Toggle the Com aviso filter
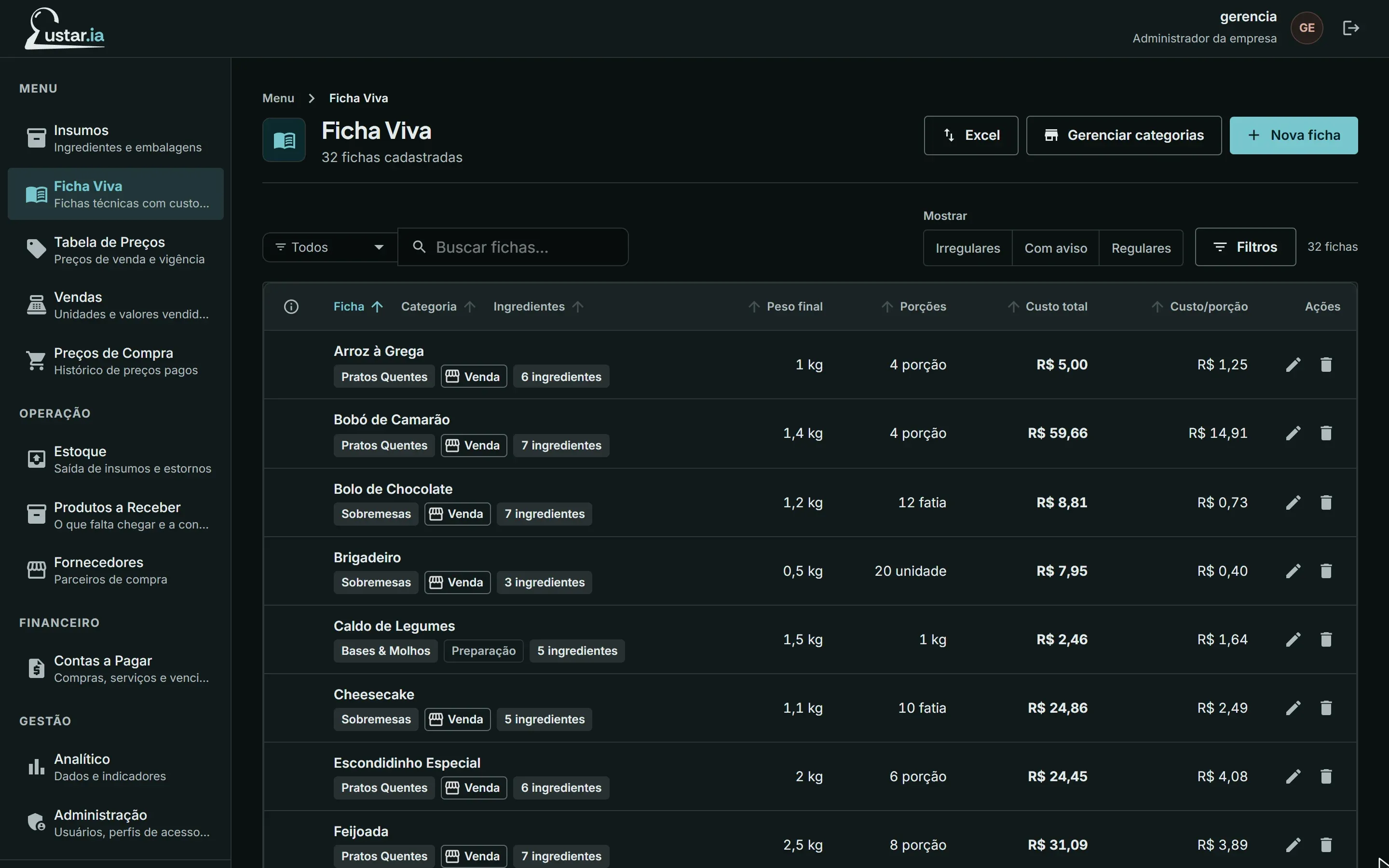Viewport: 1389px width, 868px height. tap(1056, 248)
